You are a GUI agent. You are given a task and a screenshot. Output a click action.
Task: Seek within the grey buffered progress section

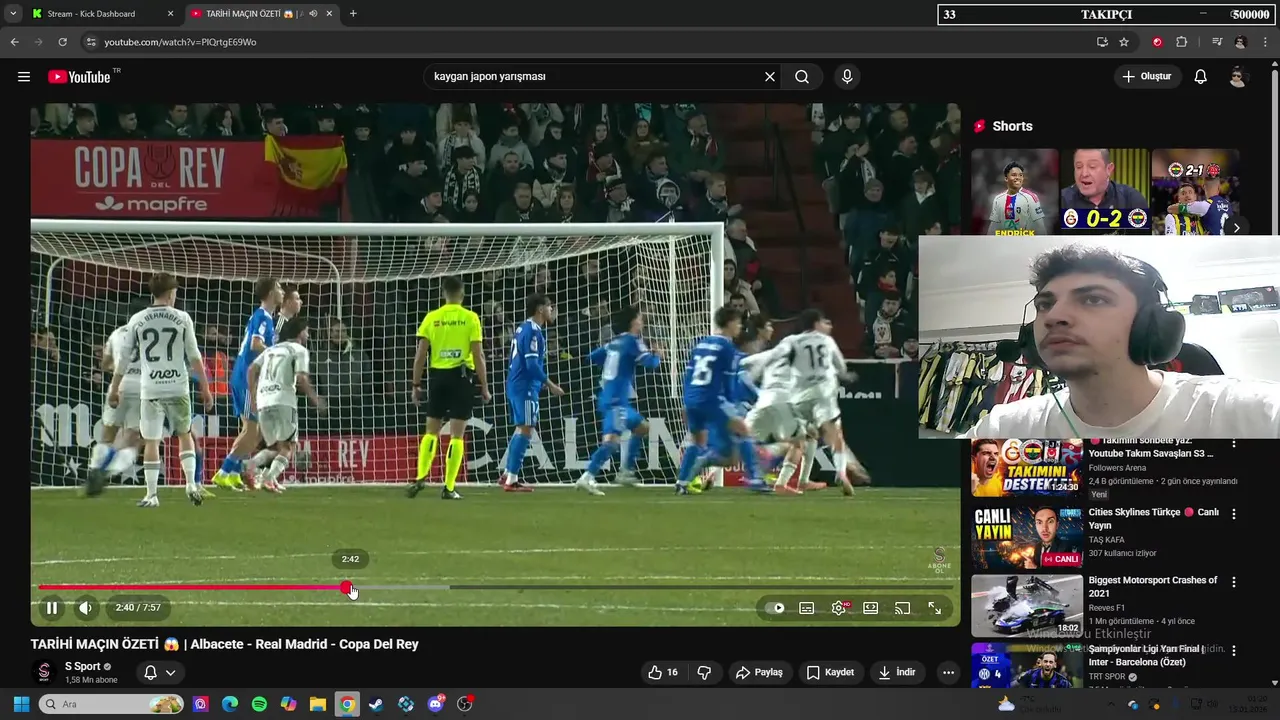pyautogui.click(x=400, y=588)
